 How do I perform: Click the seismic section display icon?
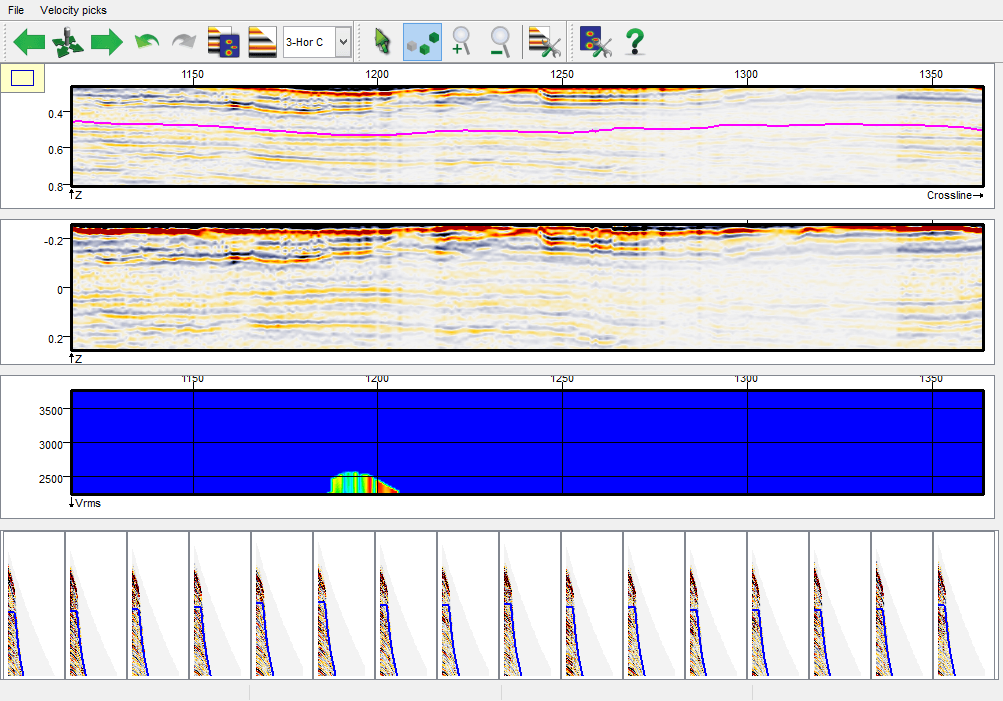click(262, 42)
